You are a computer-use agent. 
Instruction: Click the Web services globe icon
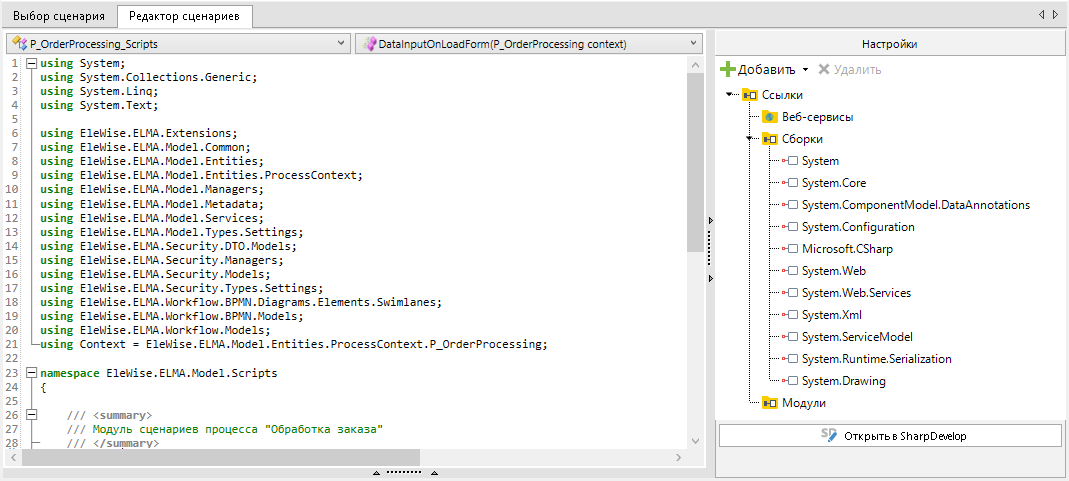(770, 117)
